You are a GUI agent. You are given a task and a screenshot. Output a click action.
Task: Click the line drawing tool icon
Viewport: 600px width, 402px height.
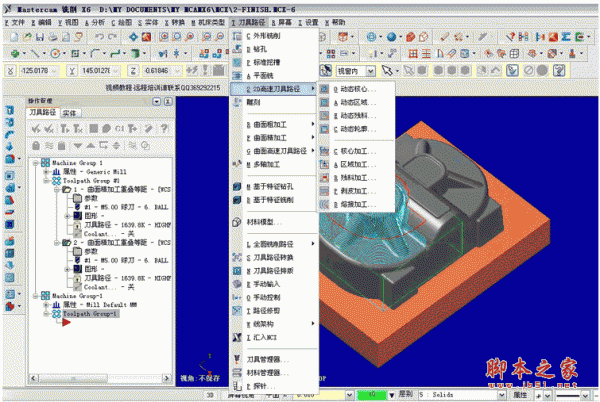click(x=35, y=54)
